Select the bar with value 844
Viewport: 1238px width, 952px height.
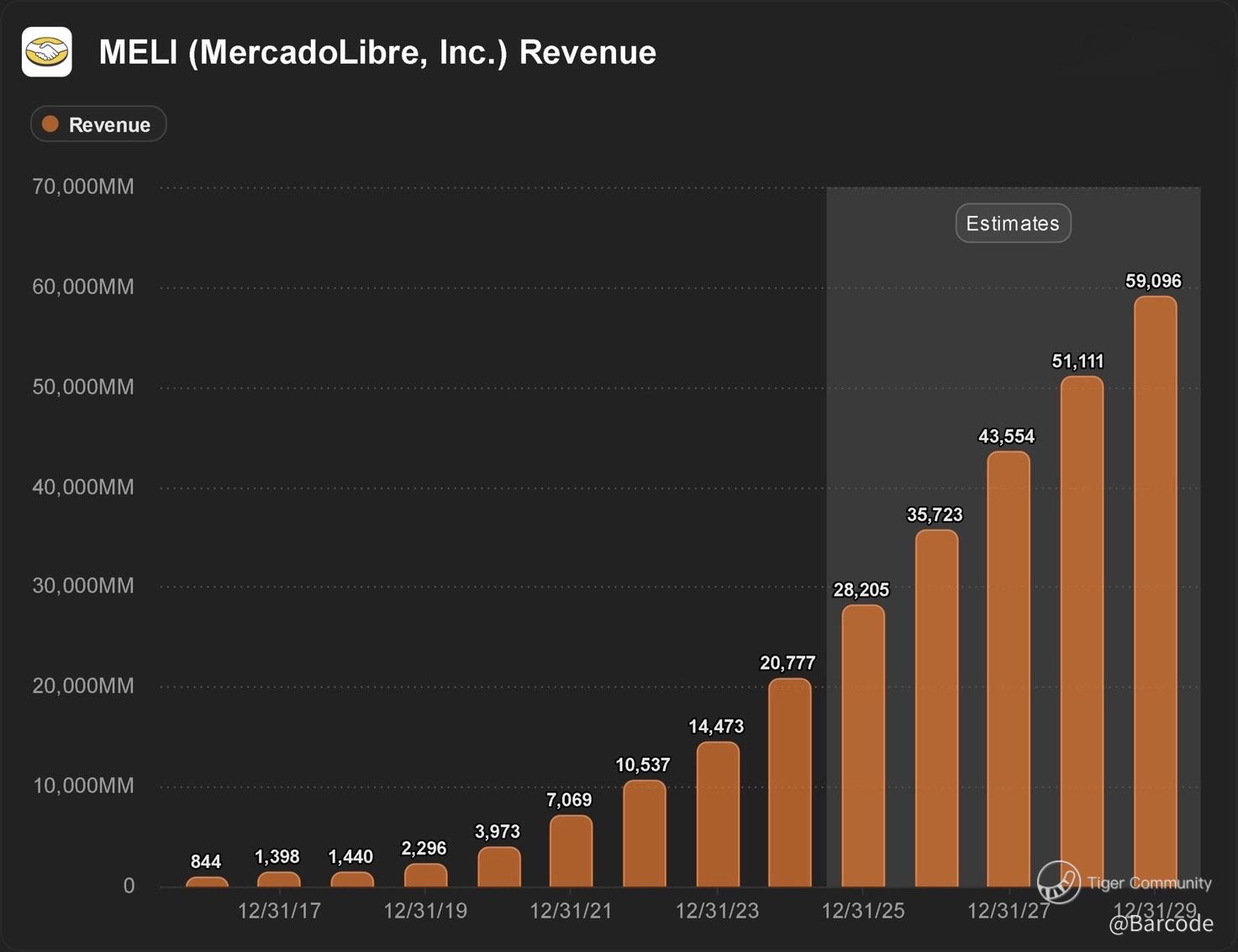pos(207,881)
